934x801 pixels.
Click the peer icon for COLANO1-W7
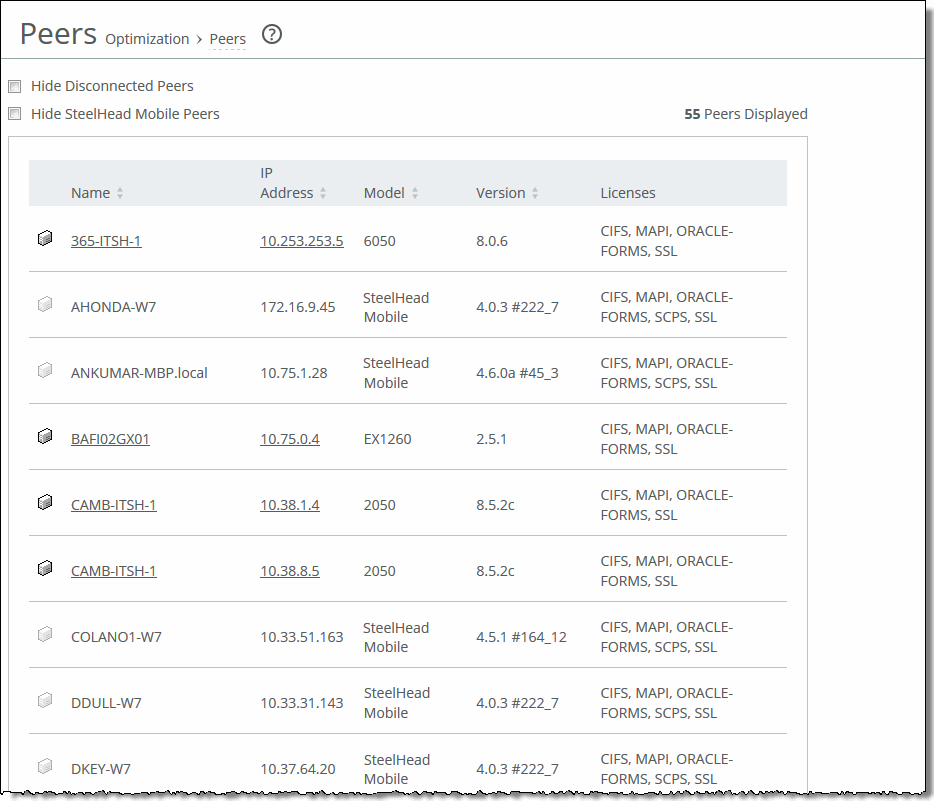(x=44, y=635)
